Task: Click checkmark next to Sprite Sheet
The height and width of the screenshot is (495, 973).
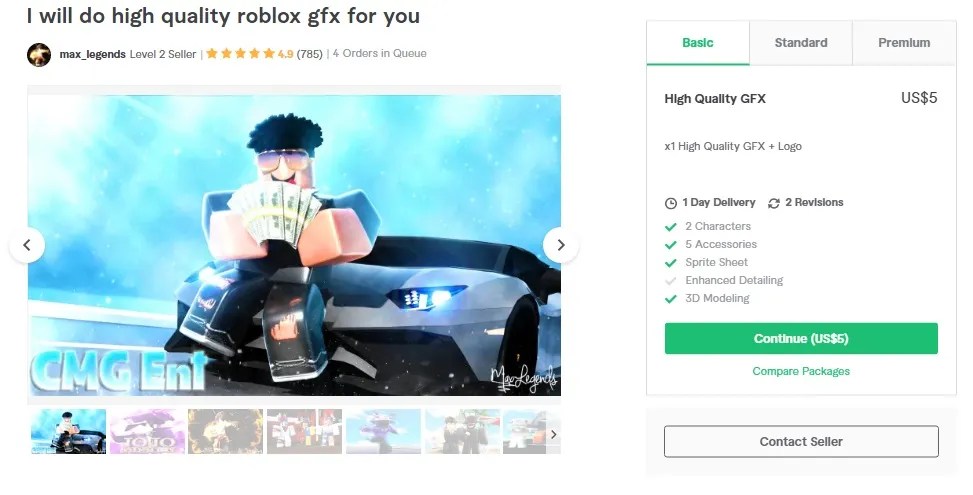Action: pos(670,262)
